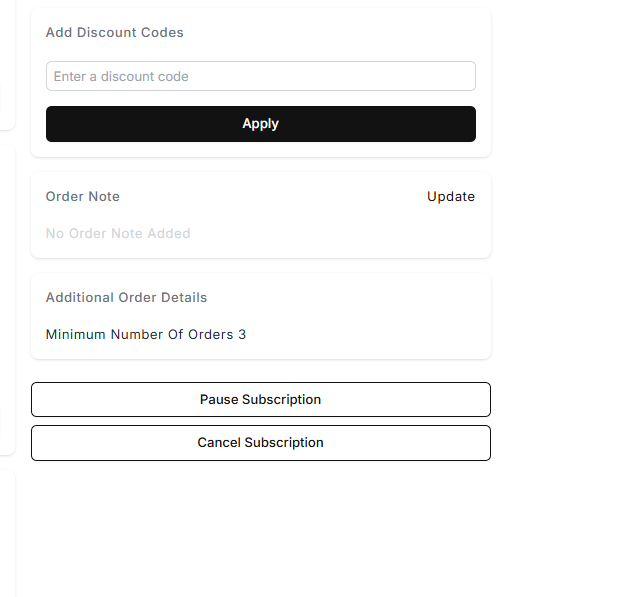The height and width of the screenshot is (597, 629).
Task: Click the discount code input field
Action: tap(260, 76)
